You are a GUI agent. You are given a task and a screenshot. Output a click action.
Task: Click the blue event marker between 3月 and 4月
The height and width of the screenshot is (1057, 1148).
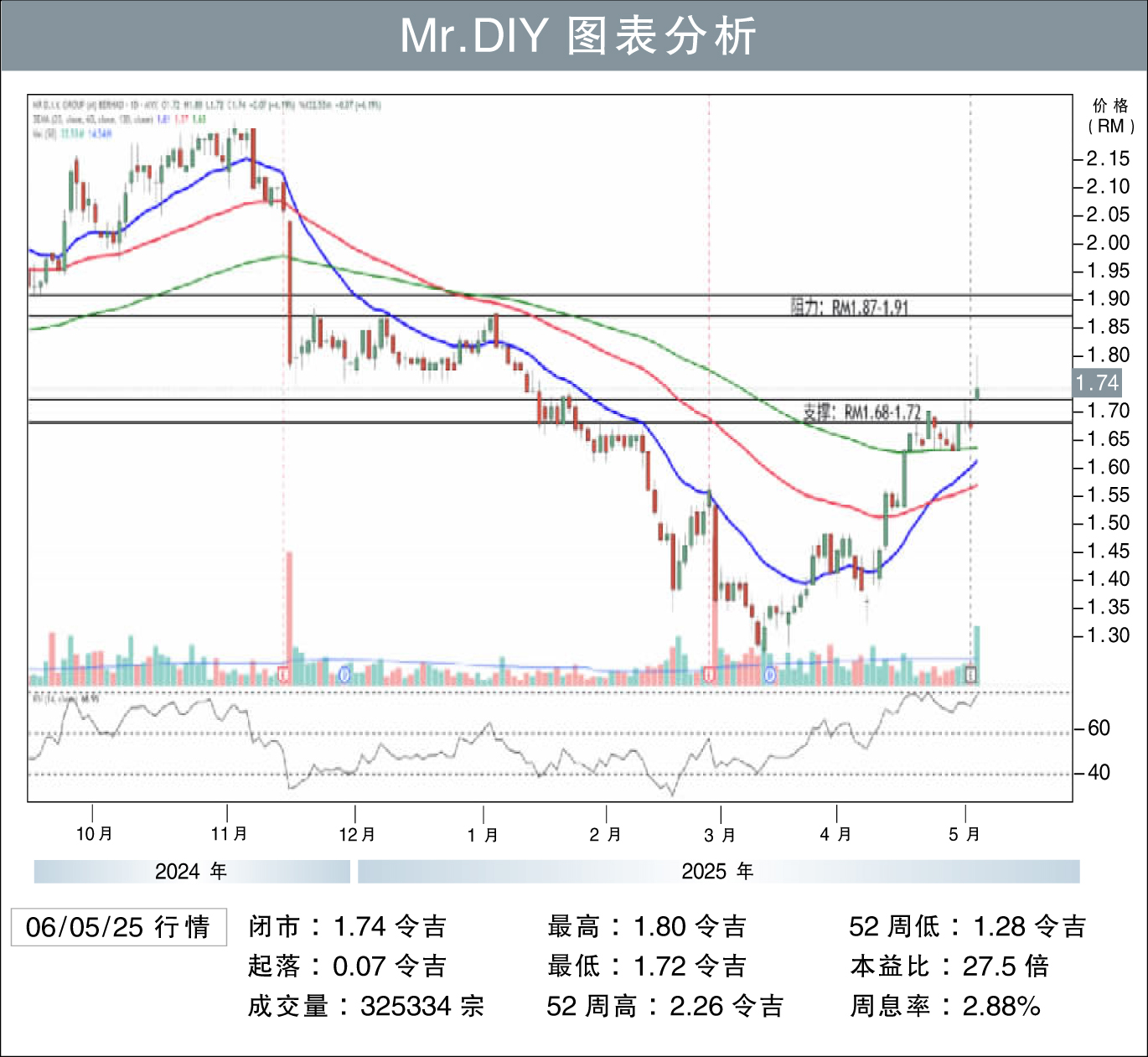(770, 674)
